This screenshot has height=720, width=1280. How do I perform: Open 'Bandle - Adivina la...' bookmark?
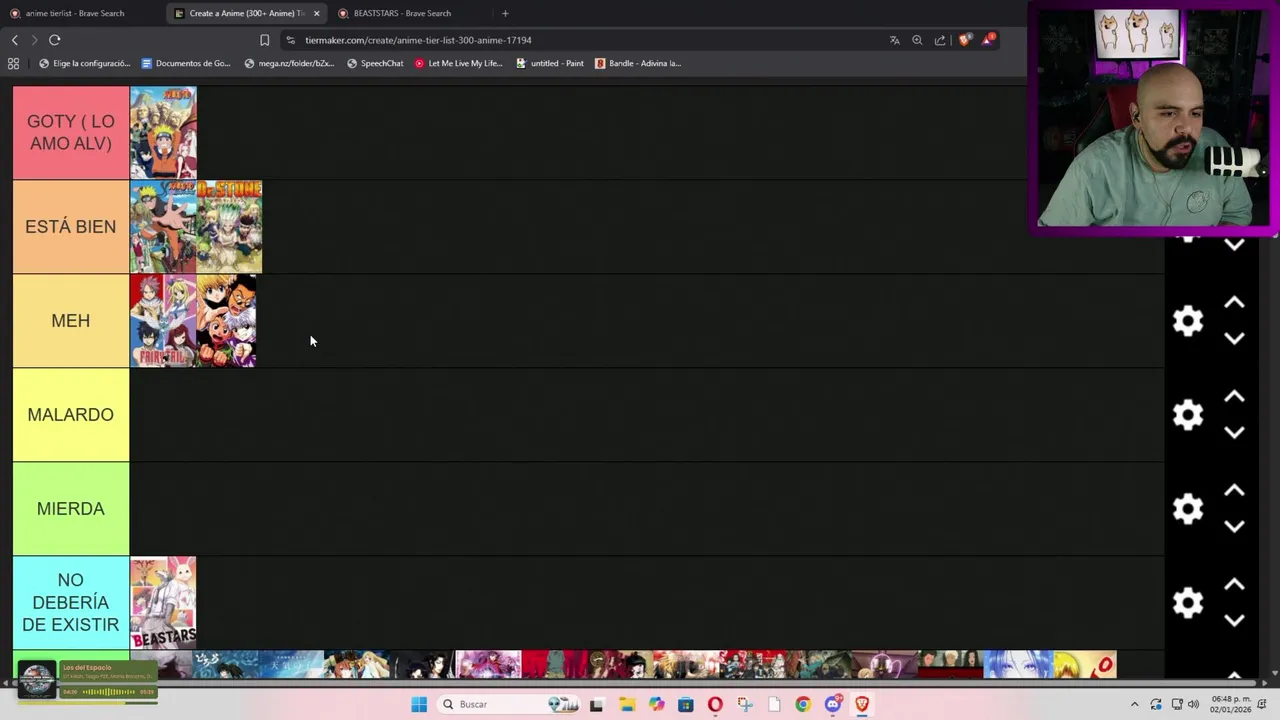coord(638,63)
